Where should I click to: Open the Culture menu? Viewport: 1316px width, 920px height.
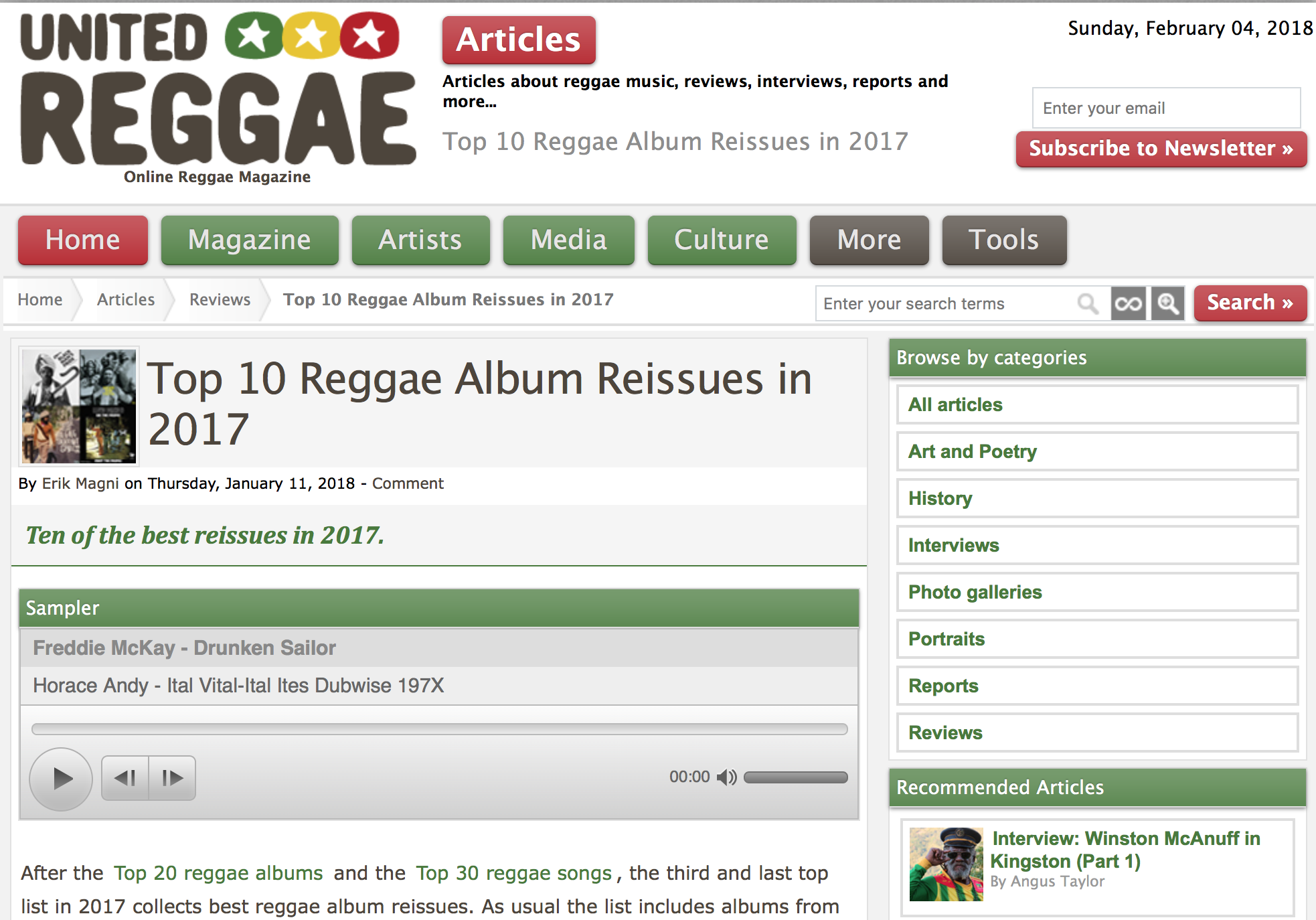pyautogui.click(x=722, y=240)
